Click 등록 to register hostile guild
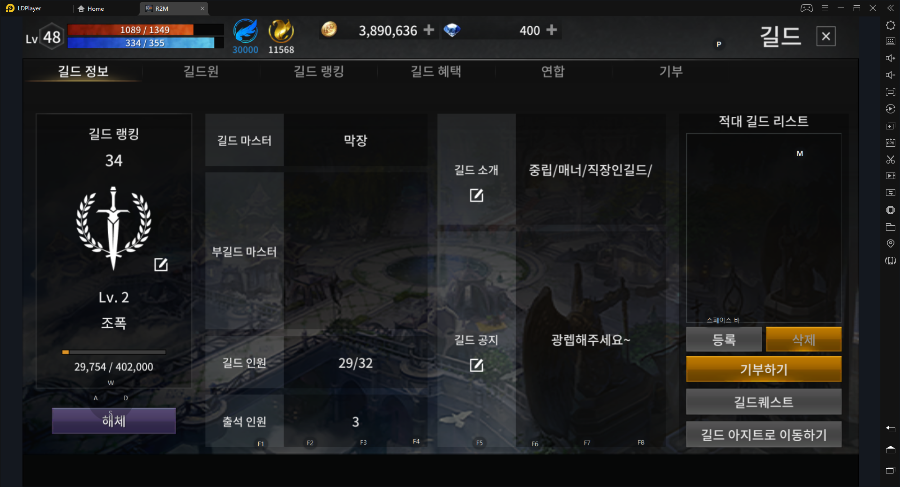Image resolution: width=900 pixels, height=487 pixels. pyautogui.click(x=724, y=339)
